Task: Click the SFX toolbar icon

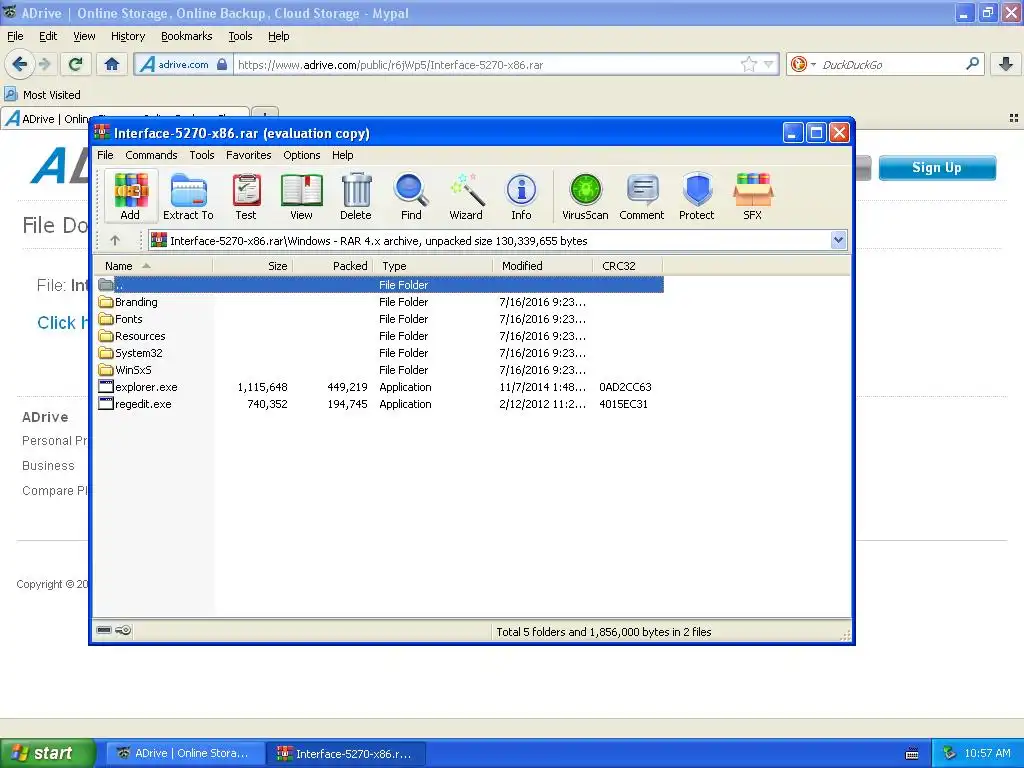Action: click(752, 196)
